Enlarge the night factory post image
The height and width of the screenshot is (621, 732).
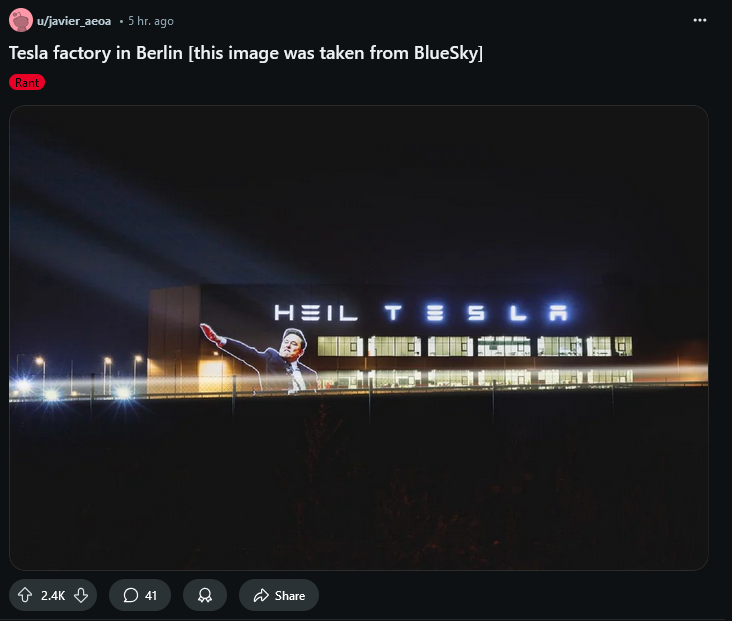pyautogui.click(x=359, y=338)
